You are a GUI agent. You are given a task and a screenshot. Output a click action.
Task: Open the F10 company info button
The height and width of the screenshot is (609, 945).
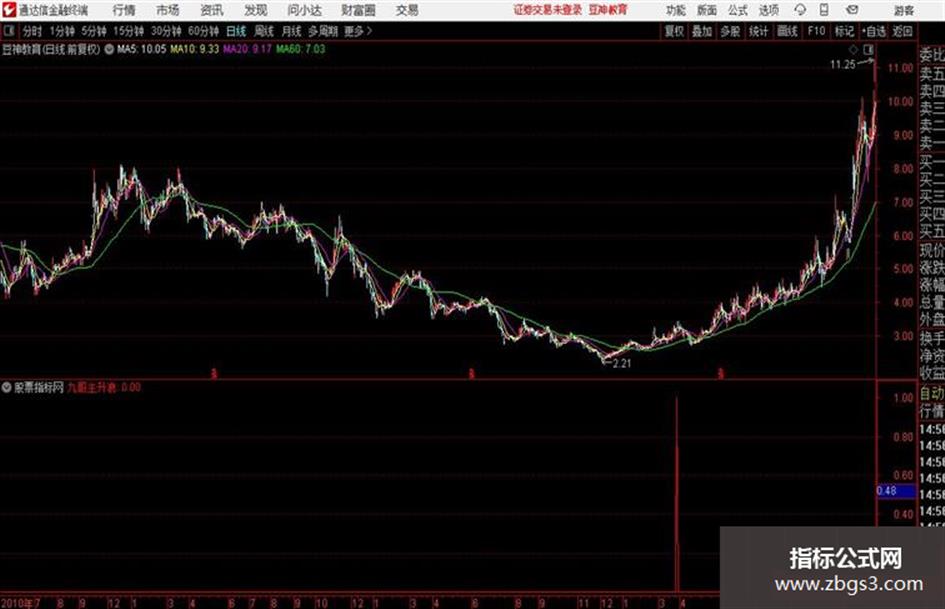click(x=816, y=31)
